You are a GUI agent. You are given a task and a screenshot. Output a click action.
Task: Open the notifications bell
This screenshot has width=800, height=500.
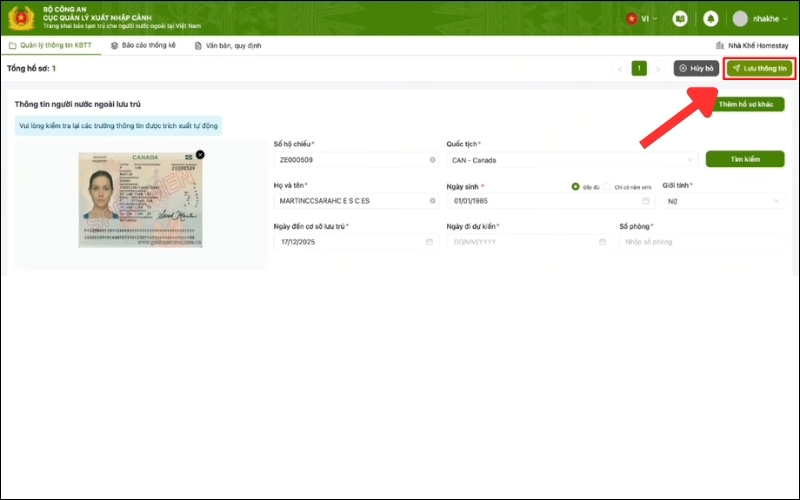710,19
